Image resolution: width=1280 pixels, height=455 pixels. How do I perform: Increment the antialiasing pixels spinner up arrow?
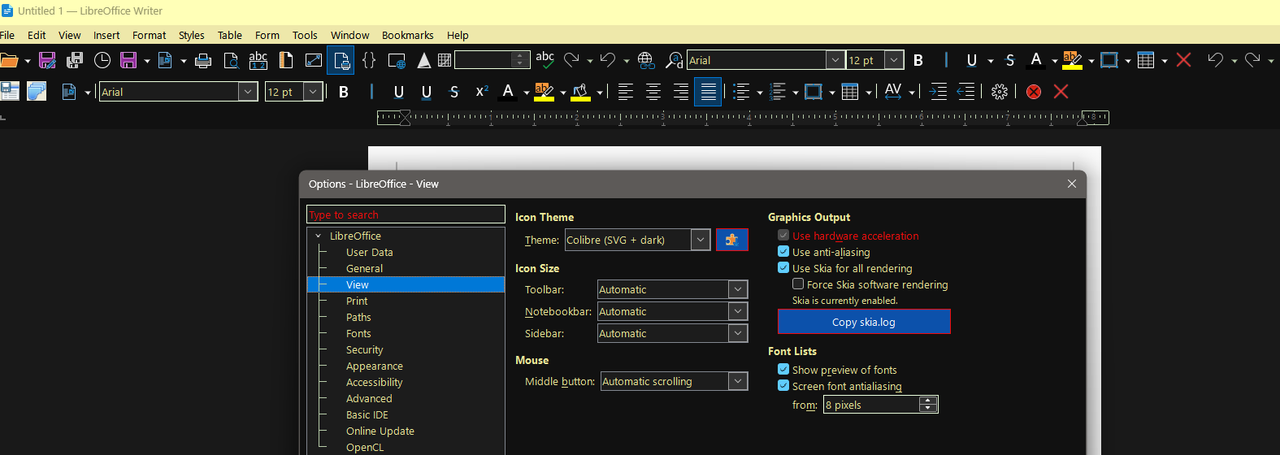coord(929,401)
